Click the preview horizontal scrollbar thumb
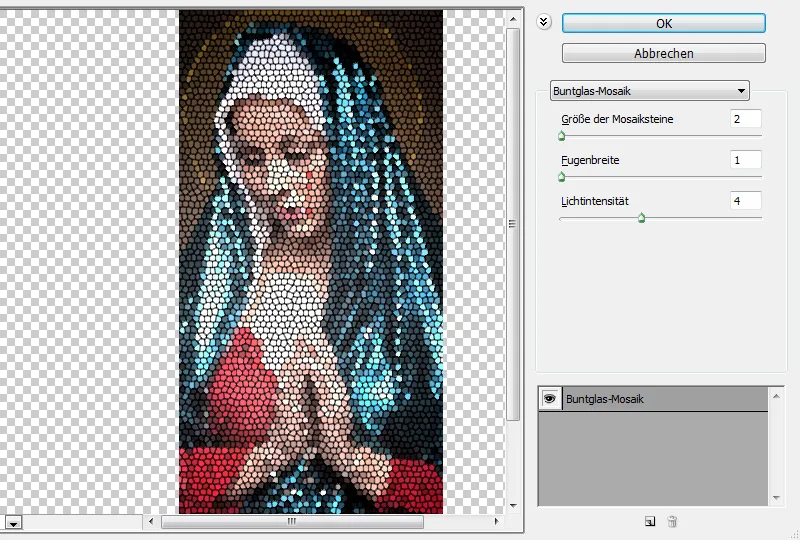The image size is (800, 540). pyautogui.click(x=292, y=522)
